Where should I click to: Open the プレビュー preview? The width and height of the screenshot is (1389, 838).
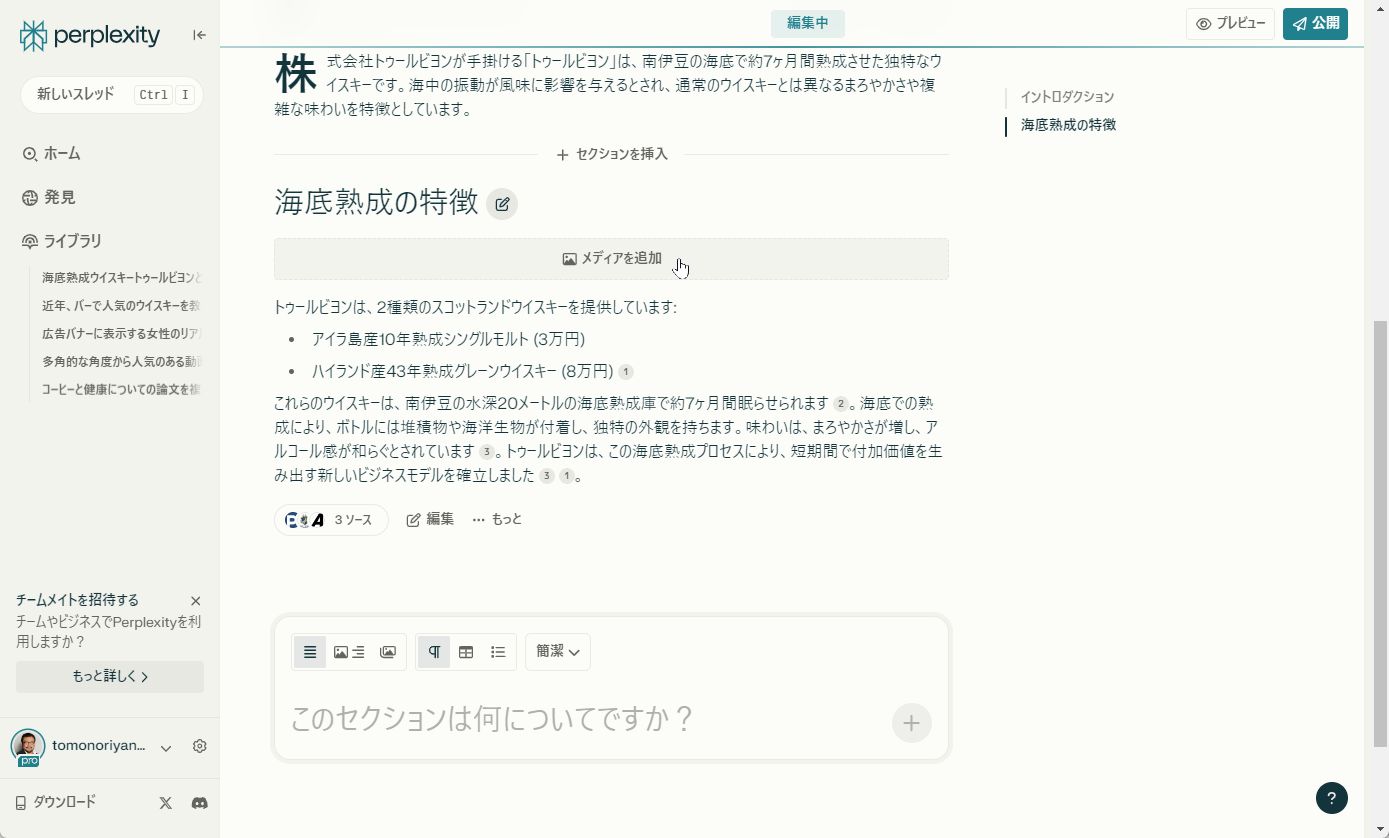point(1230,23)
